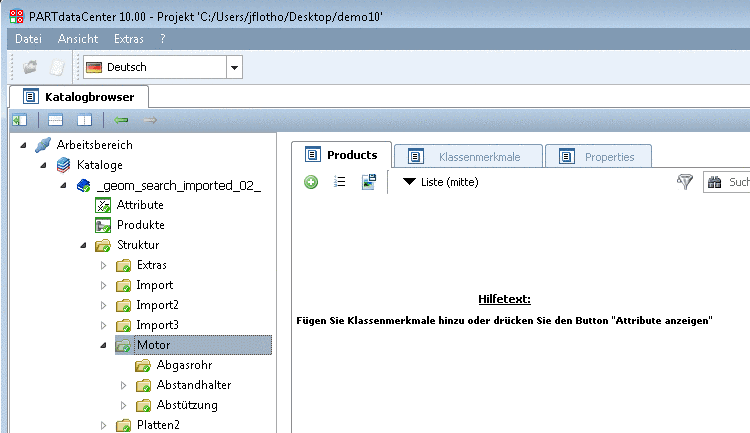Select the Produkte tree item
The width and height of the screenshot is (750, 433).
pyautogui.click(x=141, y=225)
